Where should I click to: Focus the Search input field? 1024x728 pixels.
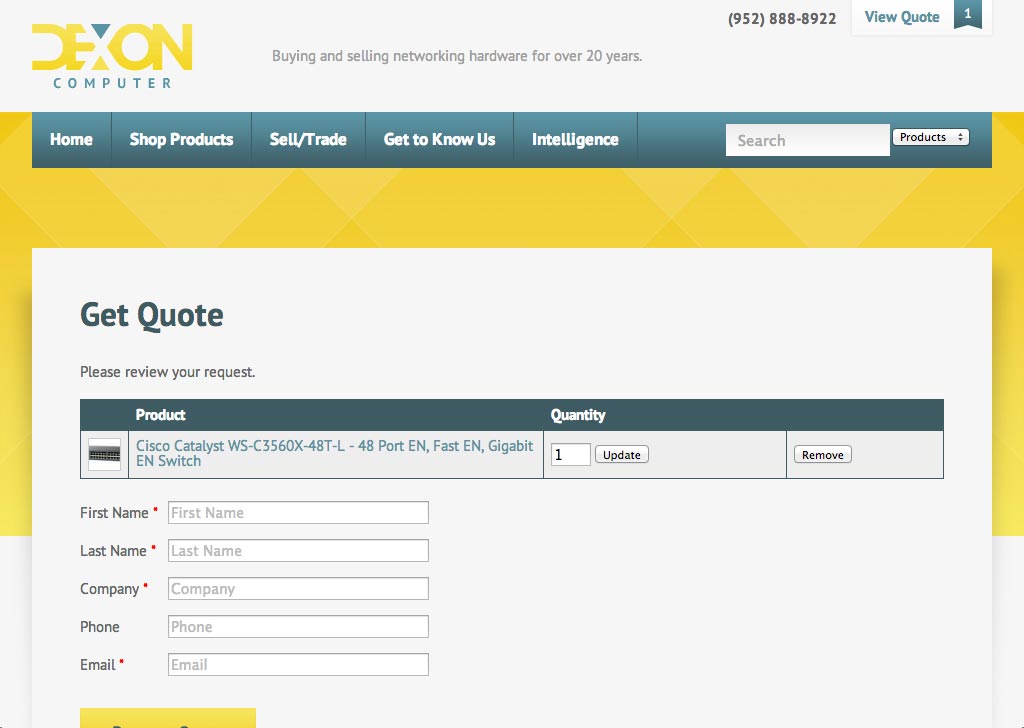pyautogui.click(x=808, y=140)
